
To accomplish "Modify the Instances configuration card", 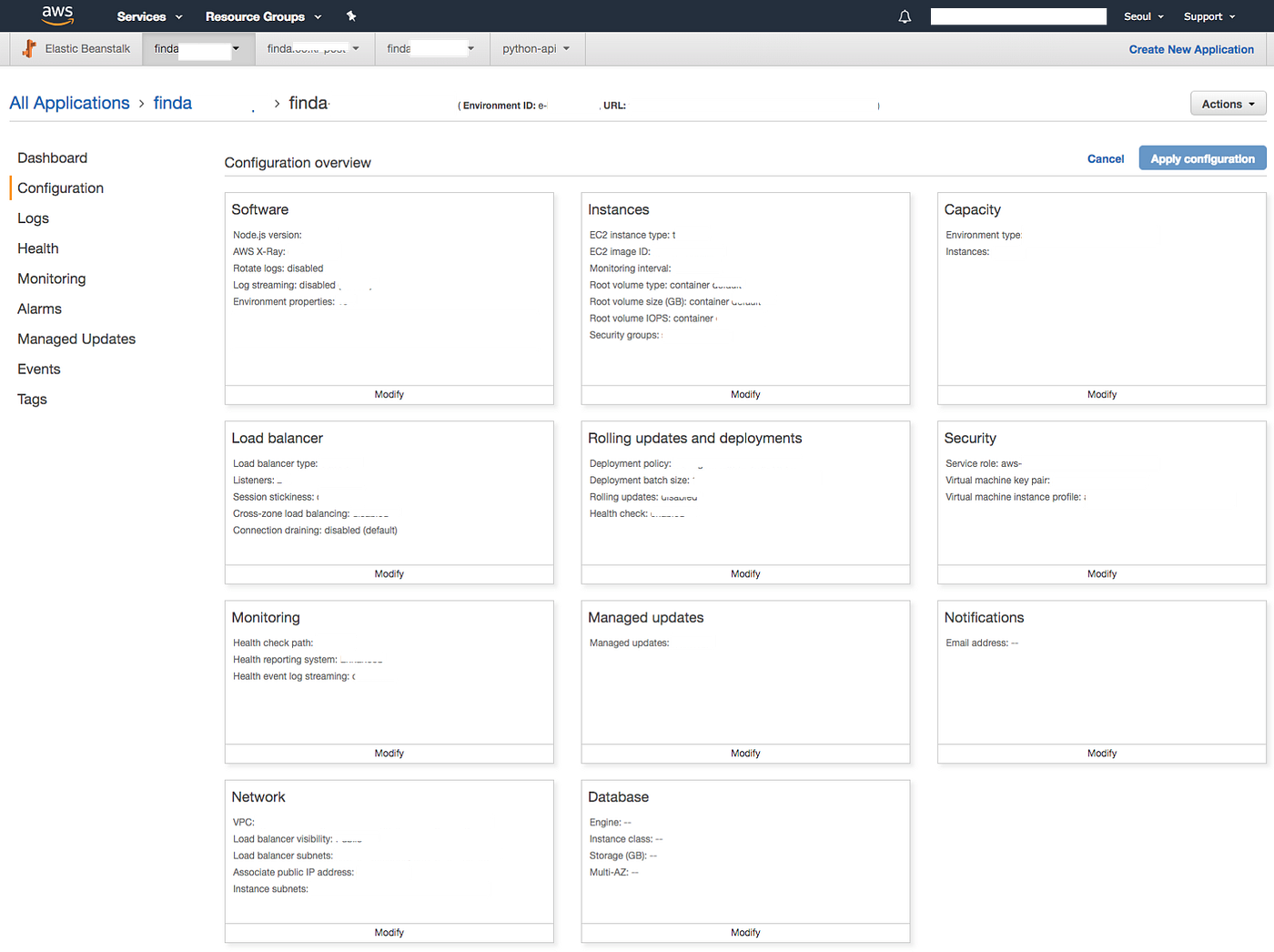I will (x=745, y=394).
